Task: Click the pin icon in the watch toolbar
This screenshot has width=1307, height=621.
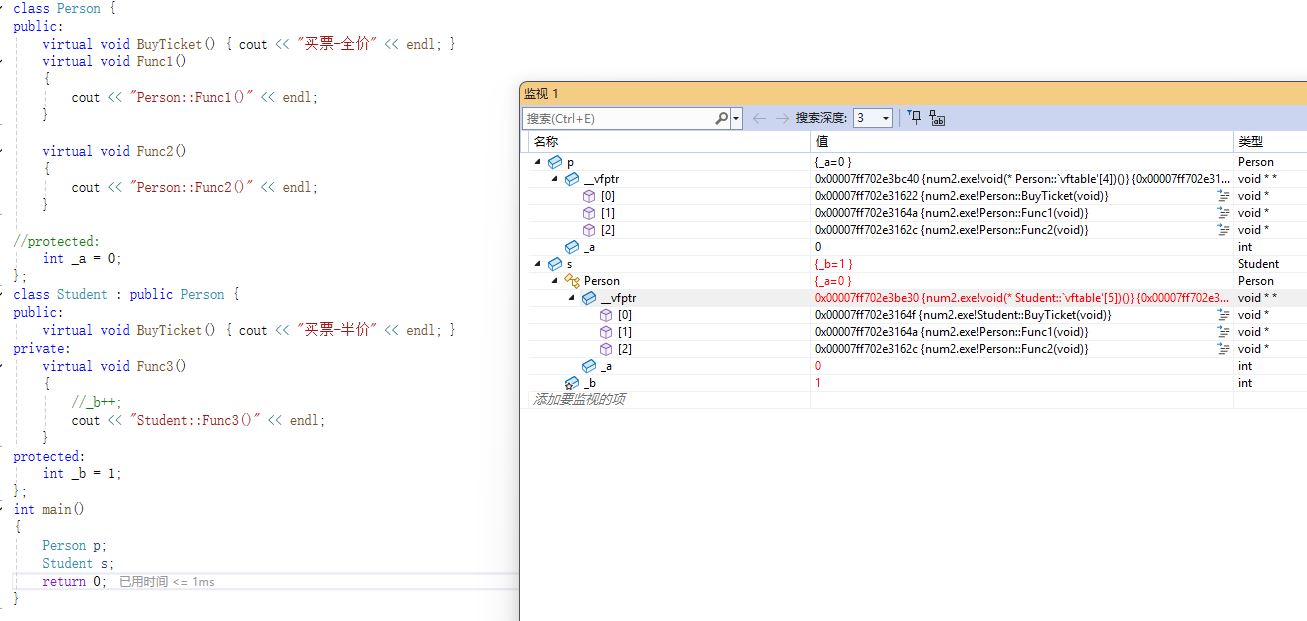Action: click(x=914, y=118)
